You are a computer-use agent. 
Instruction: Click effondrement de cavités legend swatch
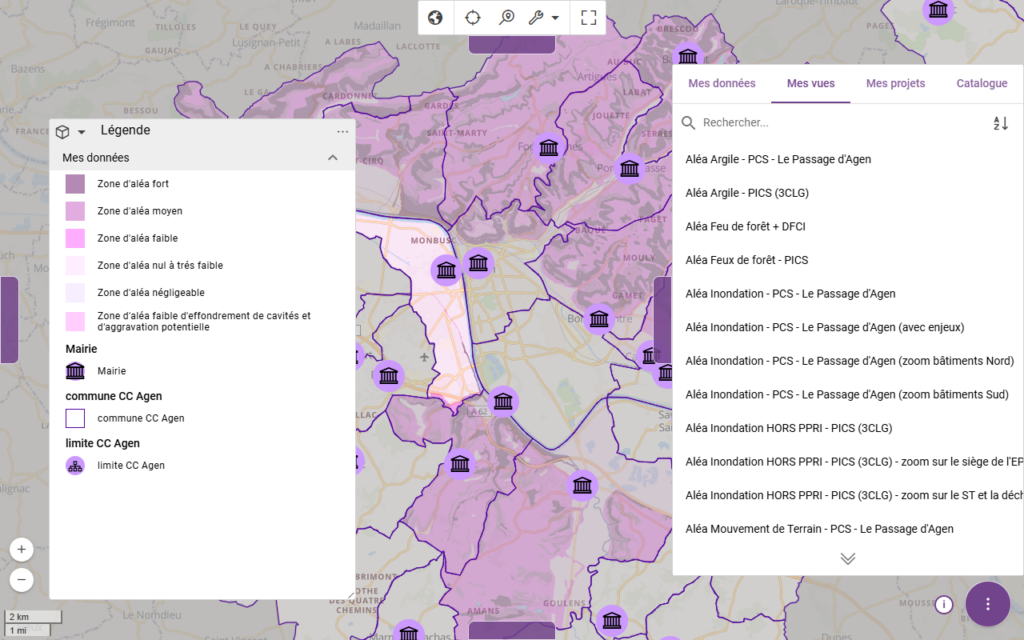[x=75, y=321]
